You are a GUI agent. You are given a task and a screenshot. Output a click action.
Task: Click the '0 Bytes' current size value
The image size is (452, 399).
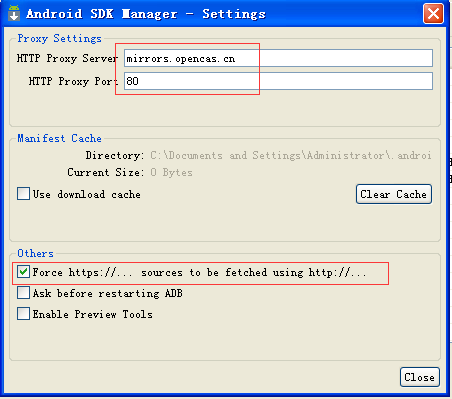tap(171, 172)
